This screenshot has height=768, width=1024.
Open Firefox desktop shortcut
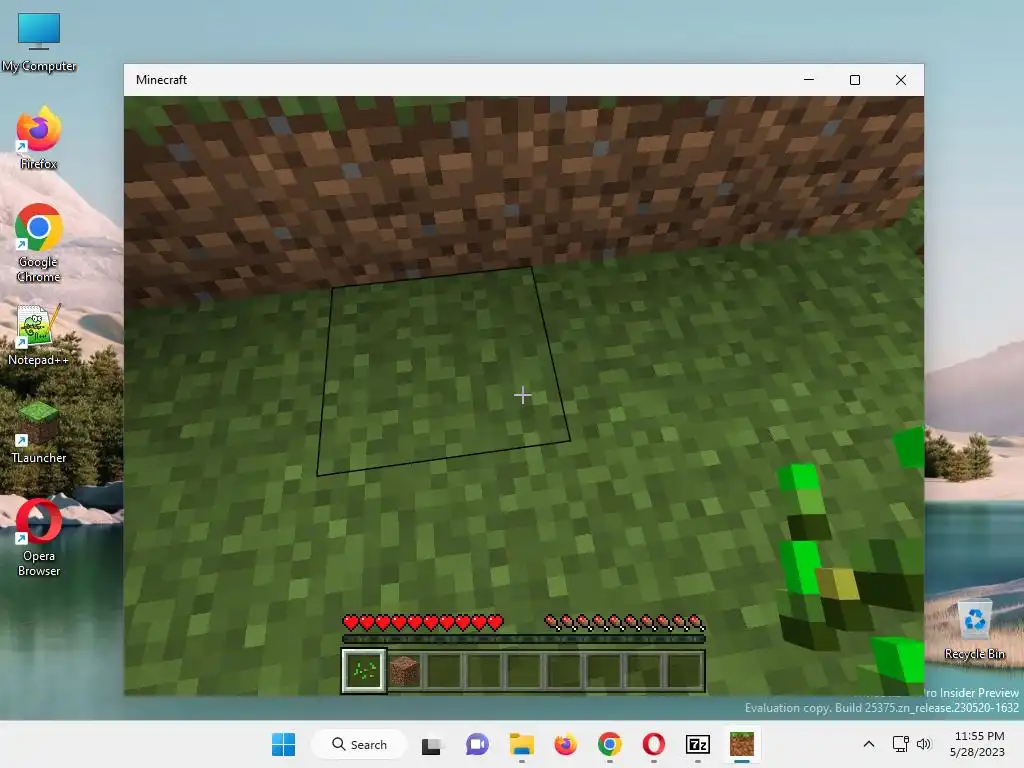pyautogui.click(x=39, y=138)
